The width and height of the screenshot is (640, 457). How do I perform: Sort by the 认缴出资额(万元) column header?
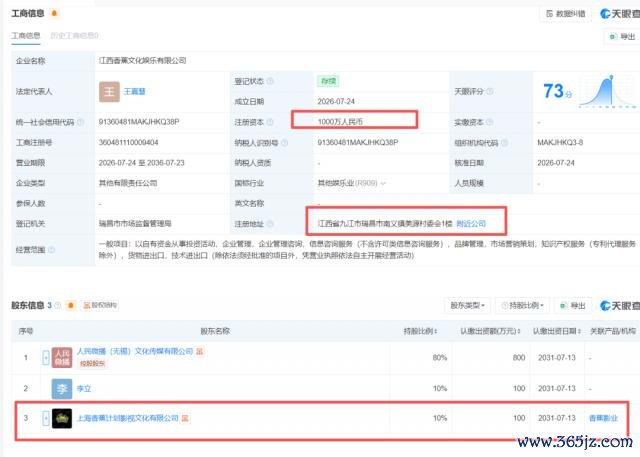pyautogui.click(x=491, y=331)
